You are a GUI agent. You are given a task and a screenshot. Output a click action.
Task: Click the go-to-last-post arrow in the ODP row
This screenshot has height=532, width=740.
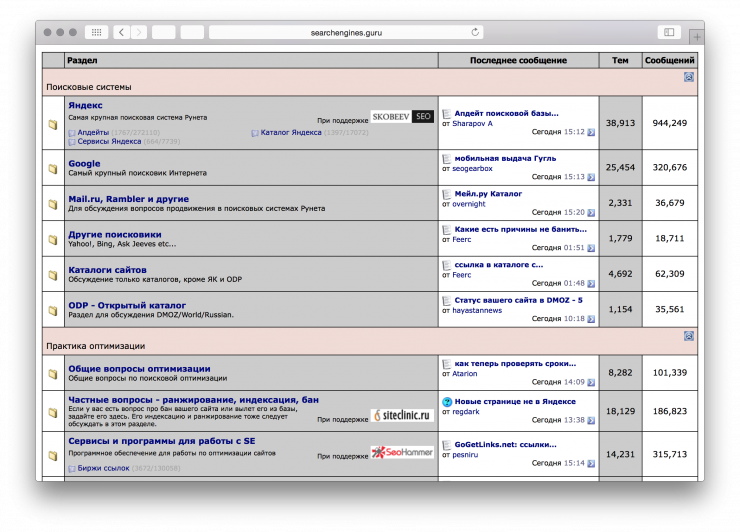[x=591, y=320]
